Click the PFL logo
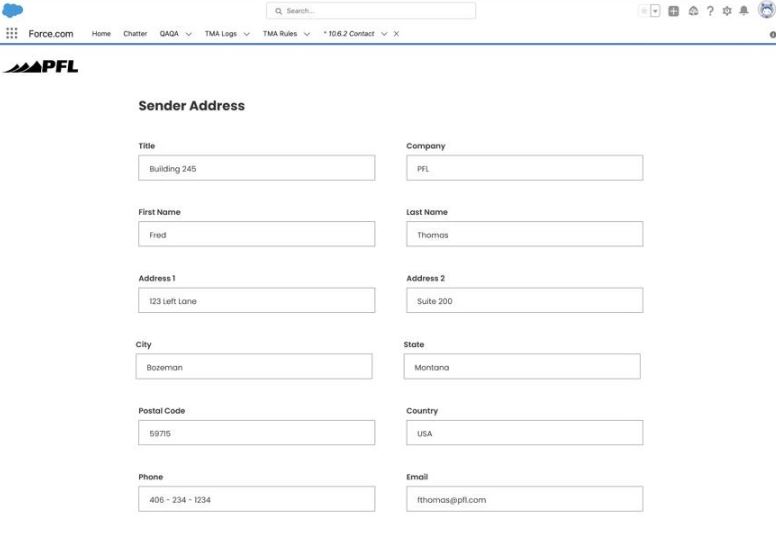The width and height of the screenshot is (776, 535). pyautogui.click(x=41, y=66)
